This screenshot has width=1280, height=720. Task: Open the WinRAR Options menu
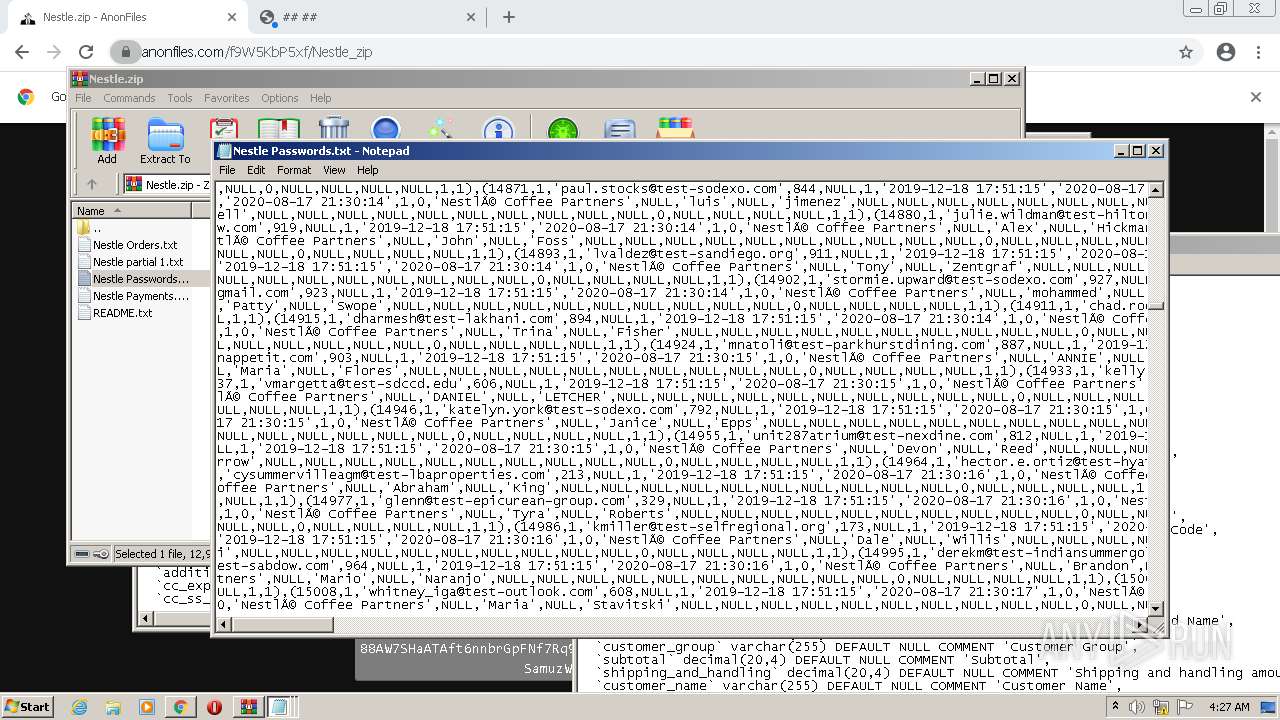pyautogui.click(x=280, y=98)
